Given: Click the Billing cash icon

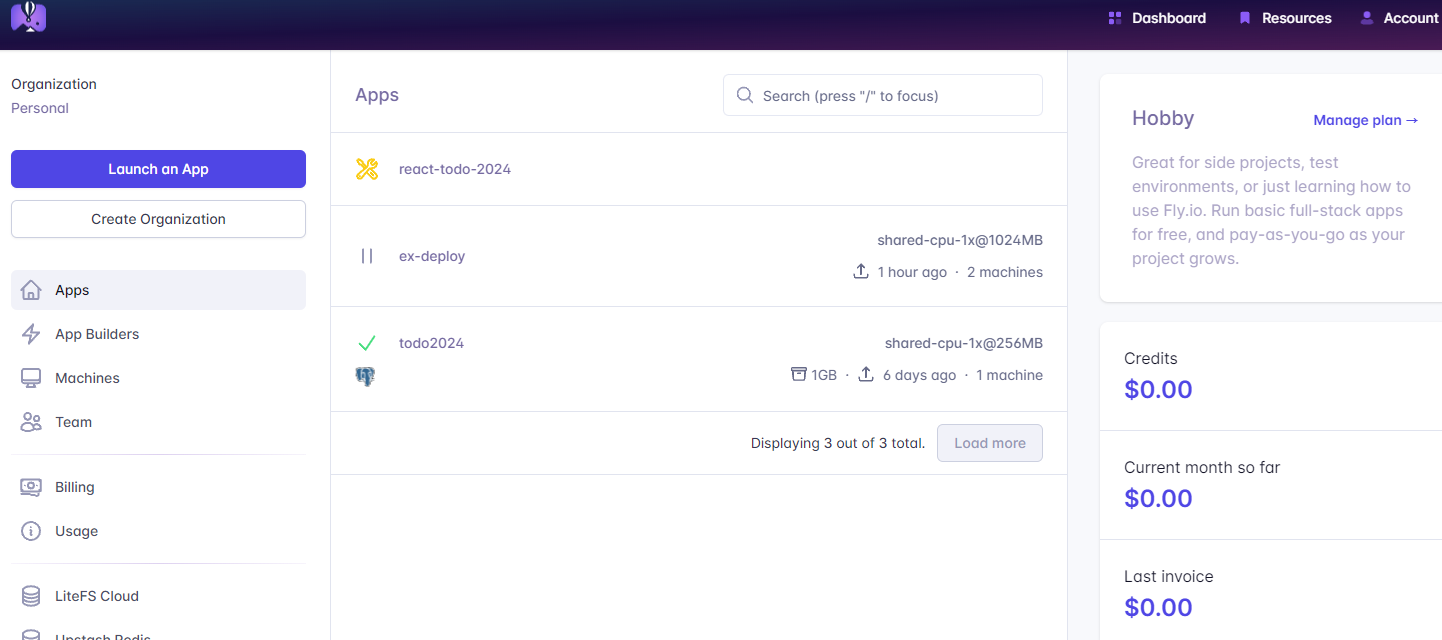Looking at the screenshot, I should click(x=31, y=487).
